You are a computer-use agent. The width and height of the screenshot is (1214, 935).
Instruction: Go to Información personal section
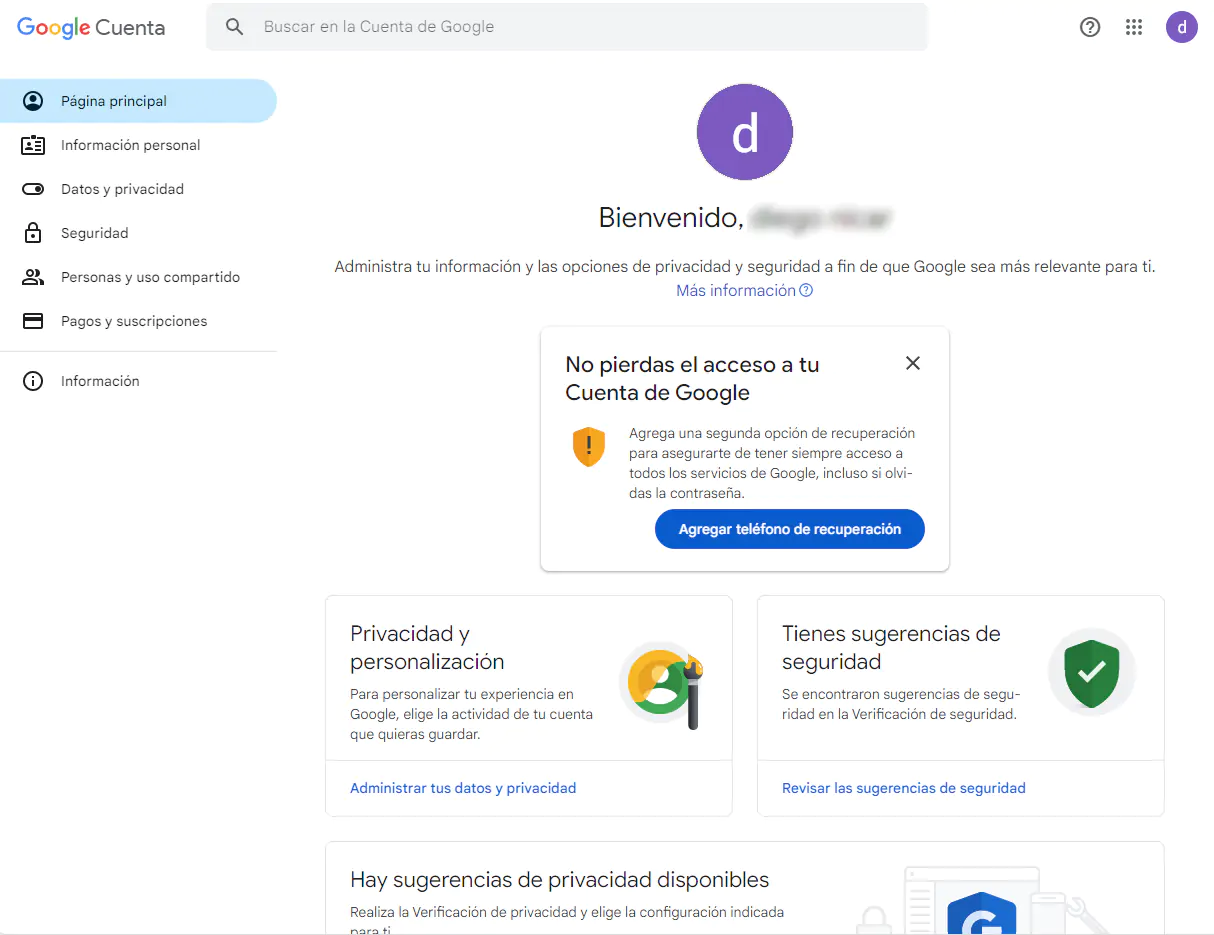130,145
